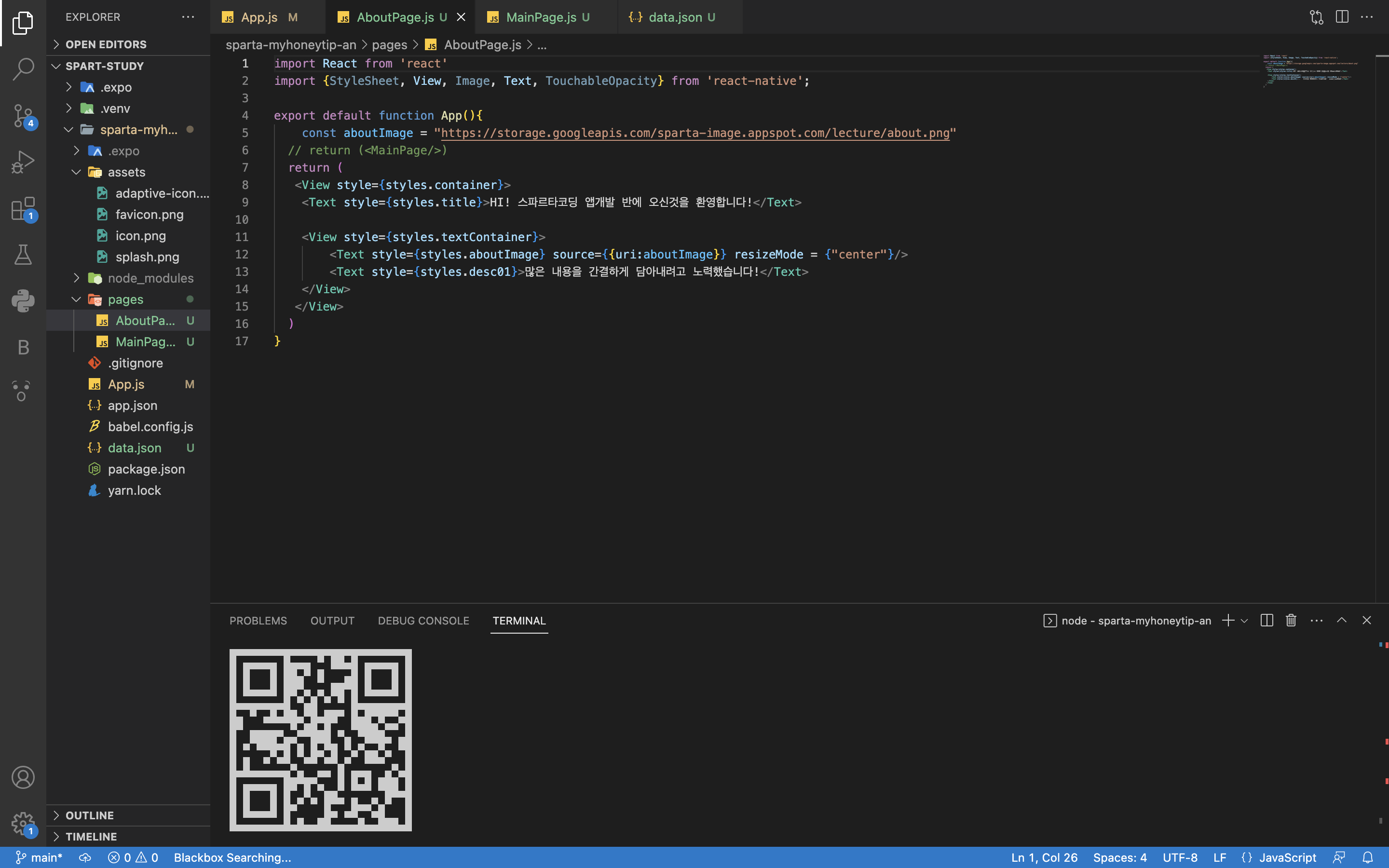The height and width of the screenshot is (868, 1389).
Task: Change indentation via Spaces: 4
Action: 1120,858
